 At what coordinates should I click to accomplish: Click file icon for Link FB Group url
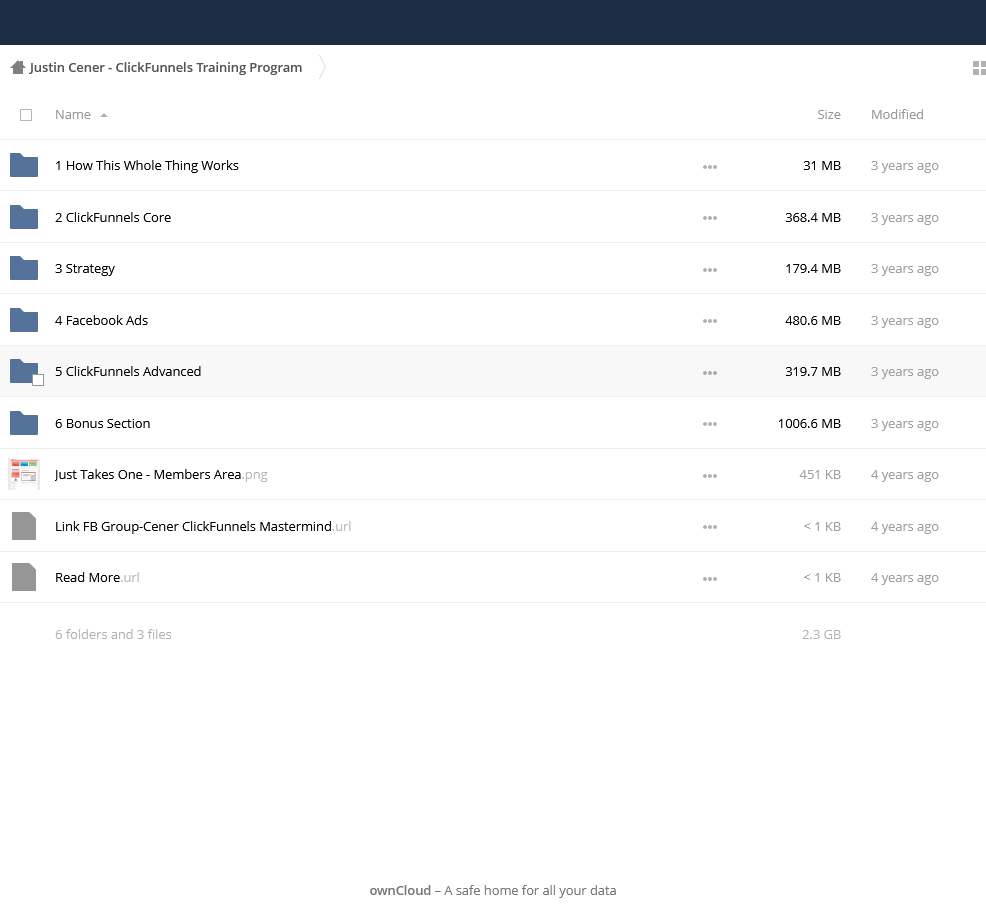pyautogui.click(x=24, y=526)
